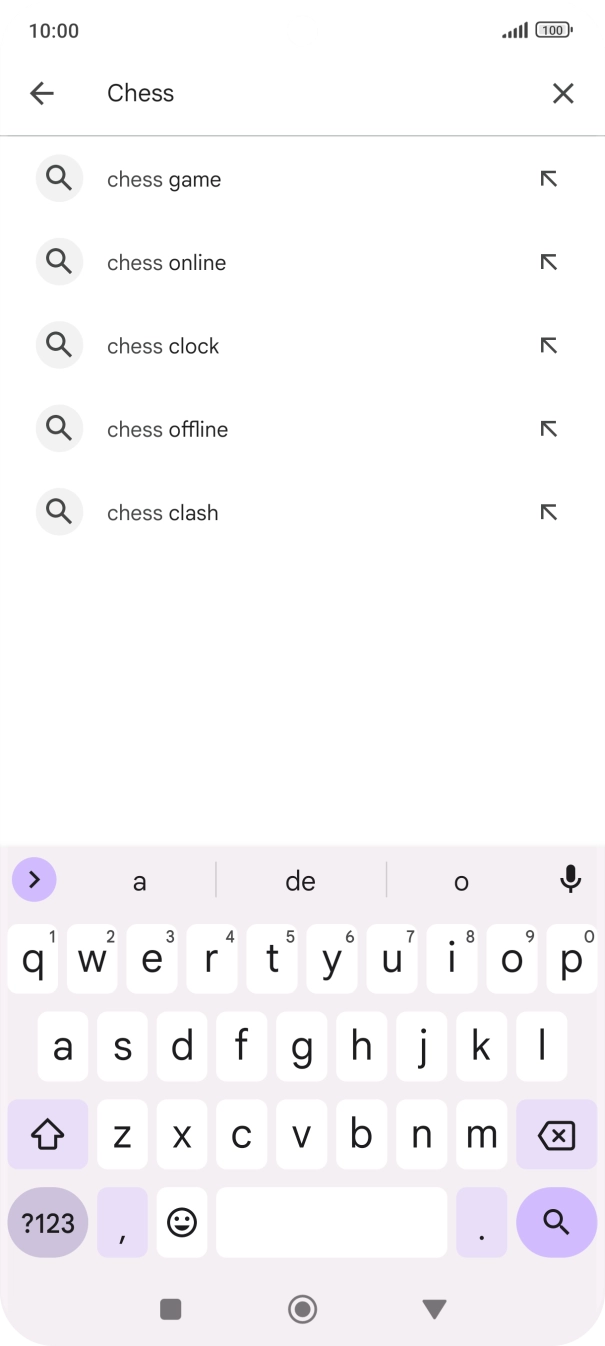Image resolution: width=605 pixels, height=1346 pixels.
Task: Tap the microphone icon for voice search
Action: (570, 880)
